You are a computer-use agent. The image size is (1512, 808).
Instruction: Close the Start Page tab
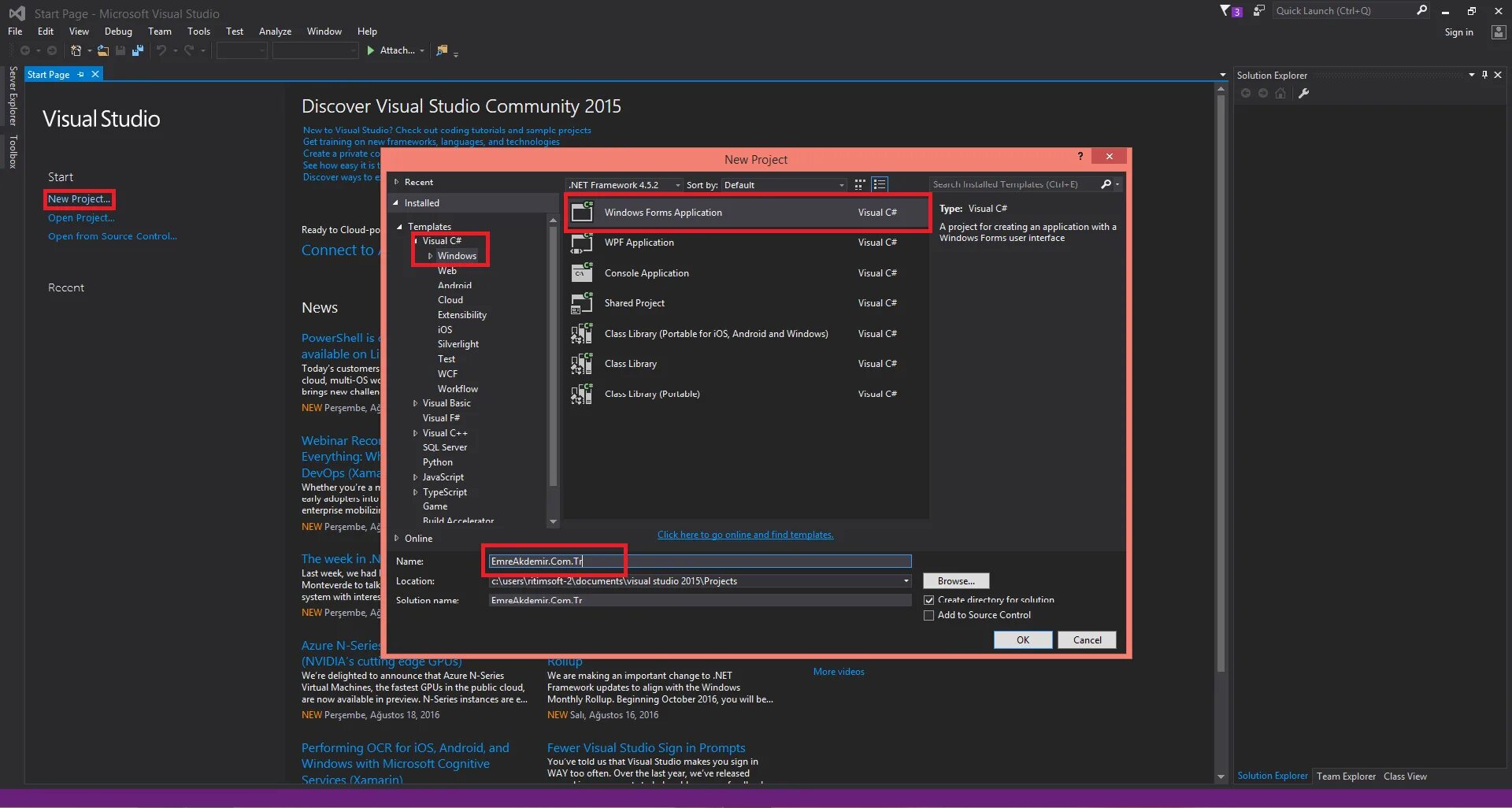95,74
